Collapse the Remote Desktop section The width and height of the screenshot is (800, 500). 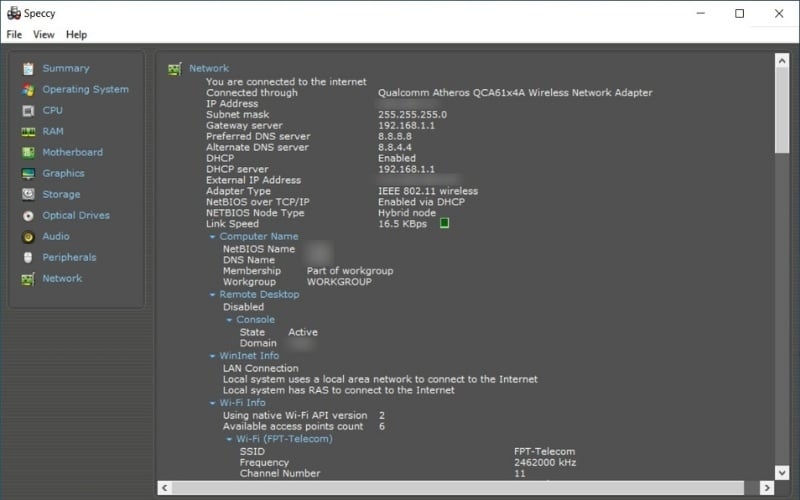click(212, 295)
